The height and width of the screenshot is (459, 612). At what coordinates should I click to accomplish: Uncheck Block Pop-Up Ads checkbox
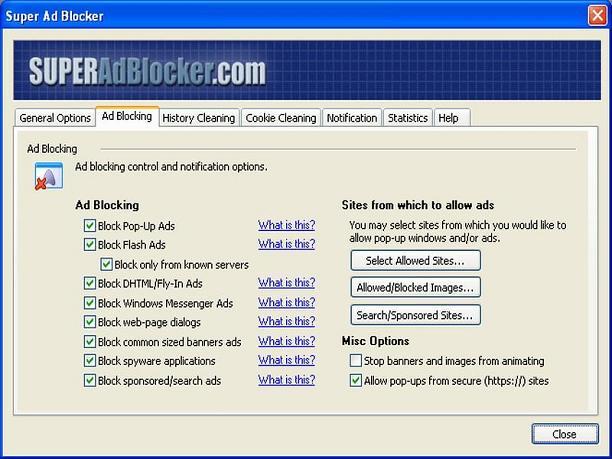point(90,226)
